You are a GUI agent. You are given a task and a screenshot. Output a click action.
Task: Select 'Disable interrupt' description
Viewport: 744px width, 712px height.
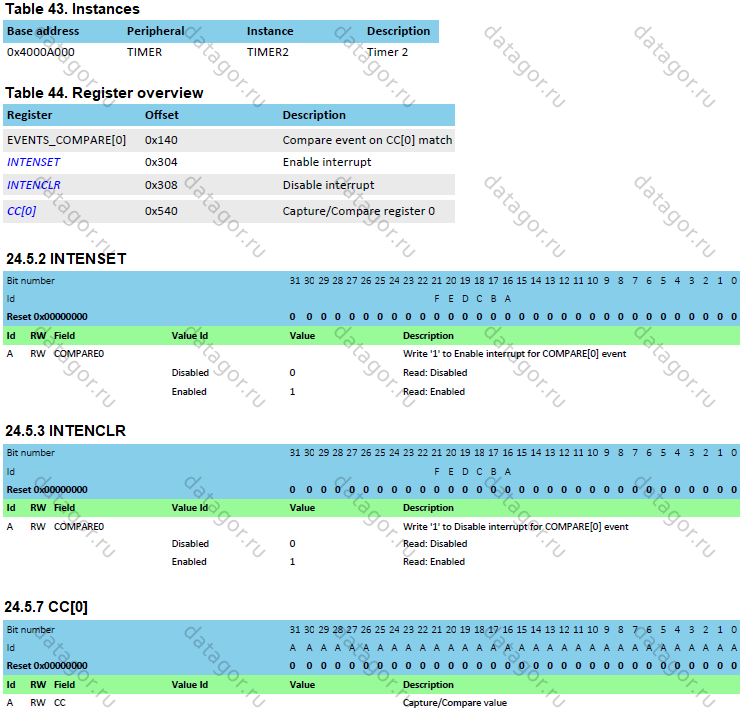pyautogui.click(x=328, y=185)
